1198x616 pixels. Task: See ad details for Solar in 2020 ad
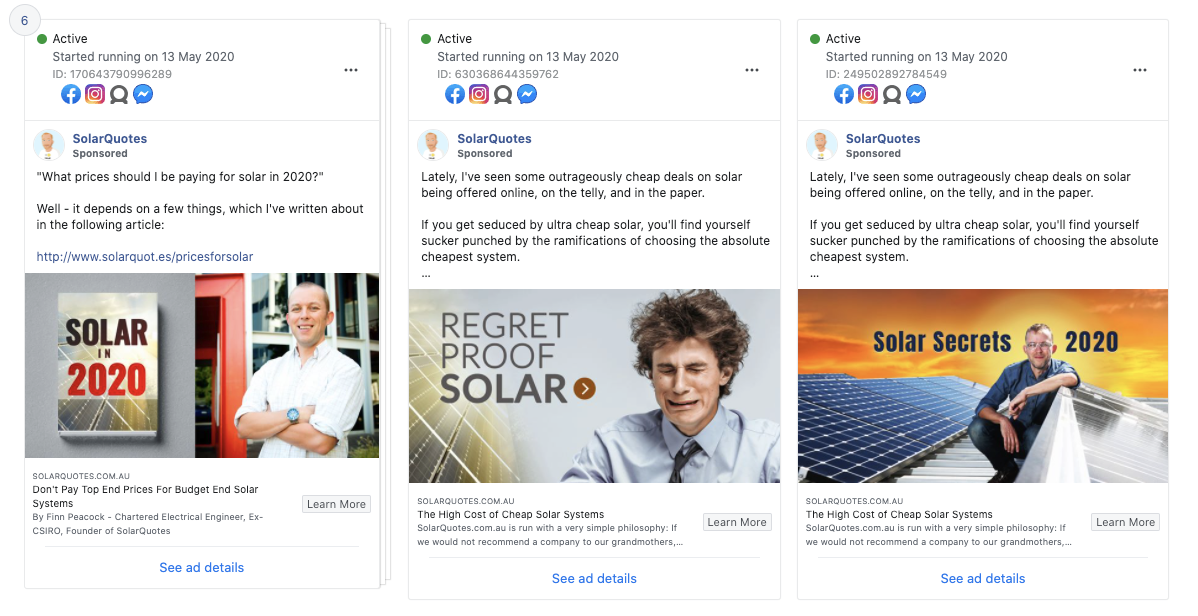click(202, 568)
